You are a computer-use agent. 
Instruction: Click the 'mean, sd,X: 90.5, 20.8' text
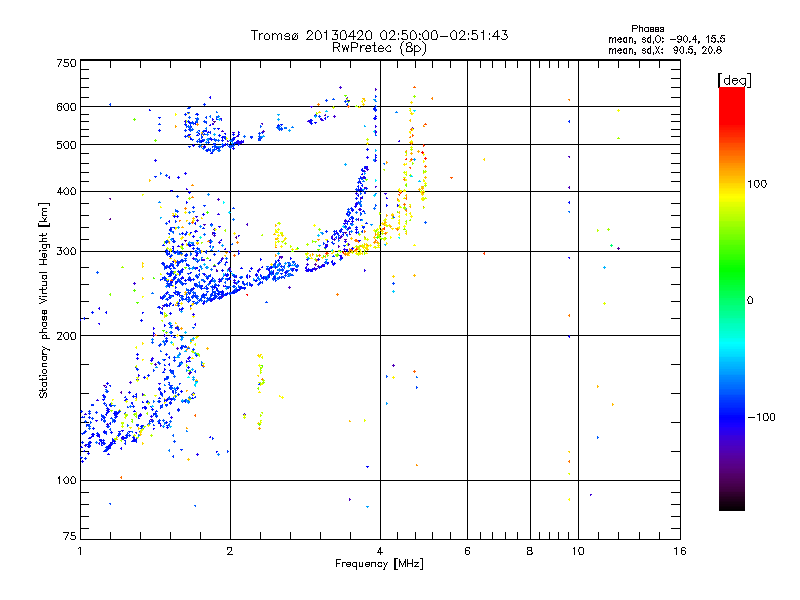(665, 50)
